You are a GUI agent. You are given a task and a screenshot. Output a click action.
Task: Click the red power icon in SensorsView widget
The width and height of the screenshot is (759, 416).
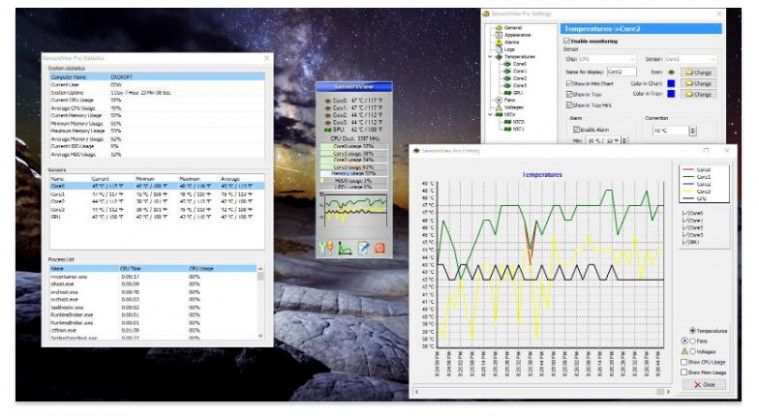coord(380,248)
